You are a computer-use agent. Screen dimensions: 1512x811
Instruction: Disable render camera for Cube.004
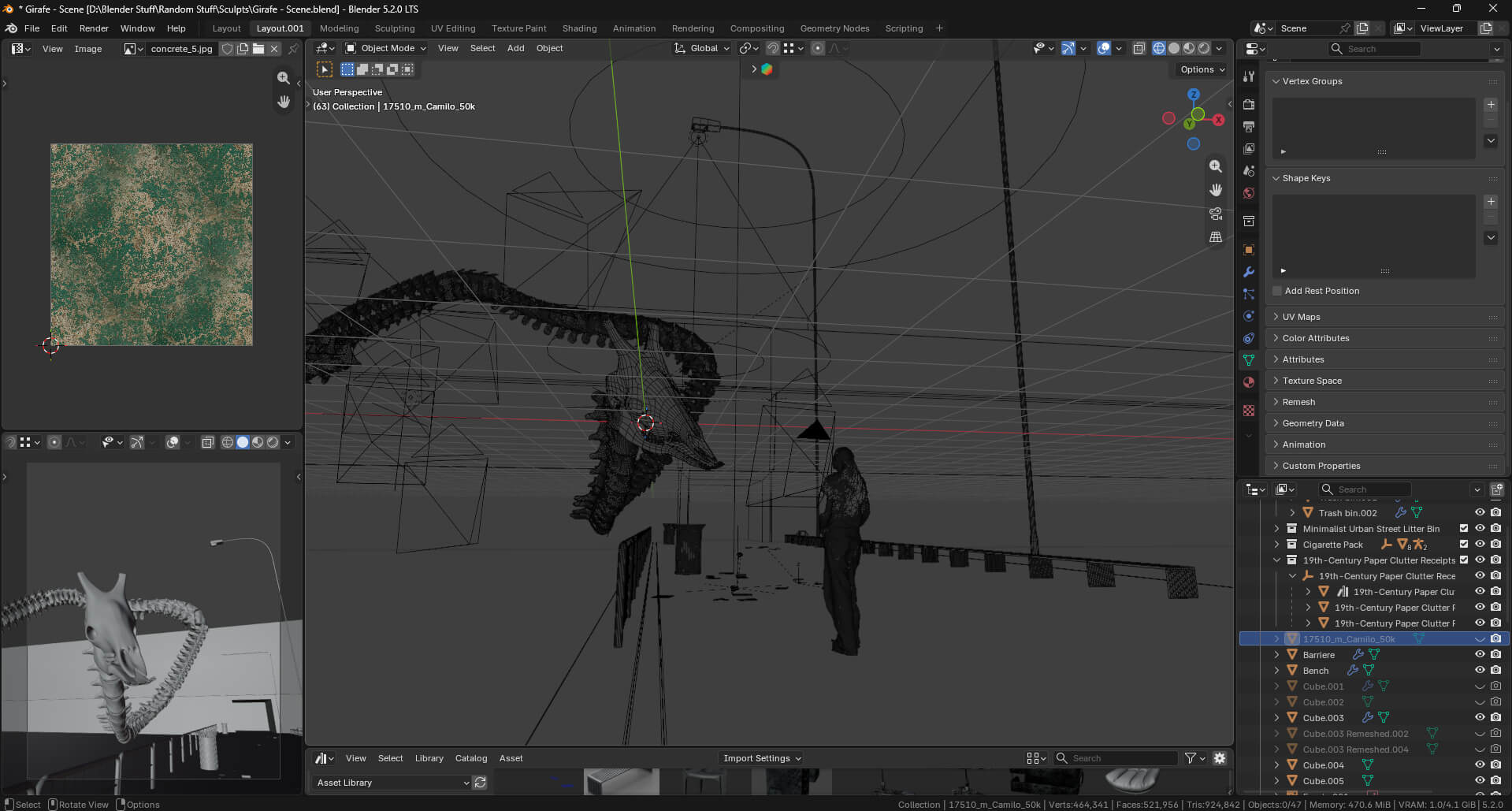pos(1495,764)
